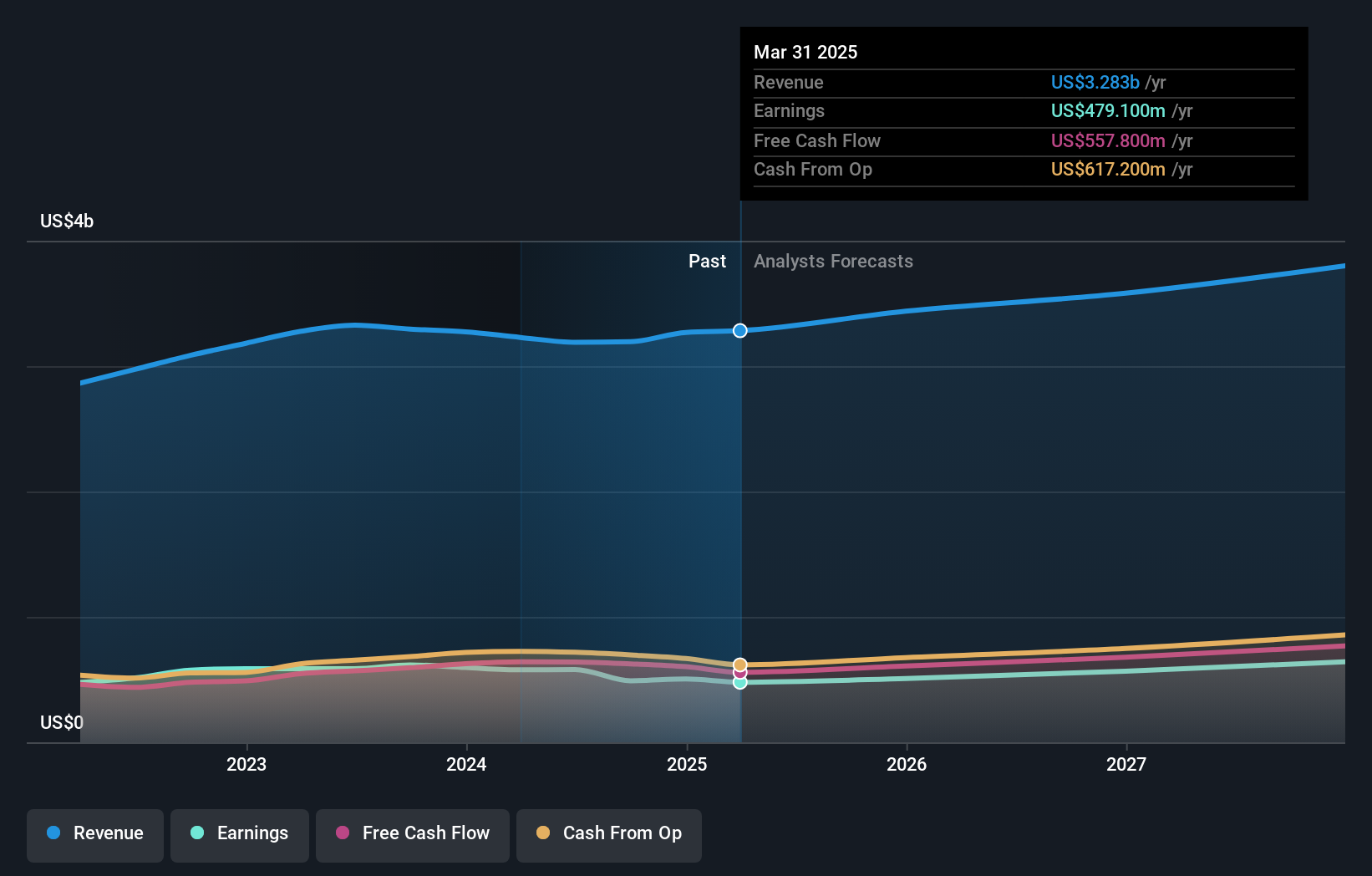Image resolution: width=1372 pixels, height=876 pixels.
Task: Click the 2025 axis year label
Action: pos(686,763)
